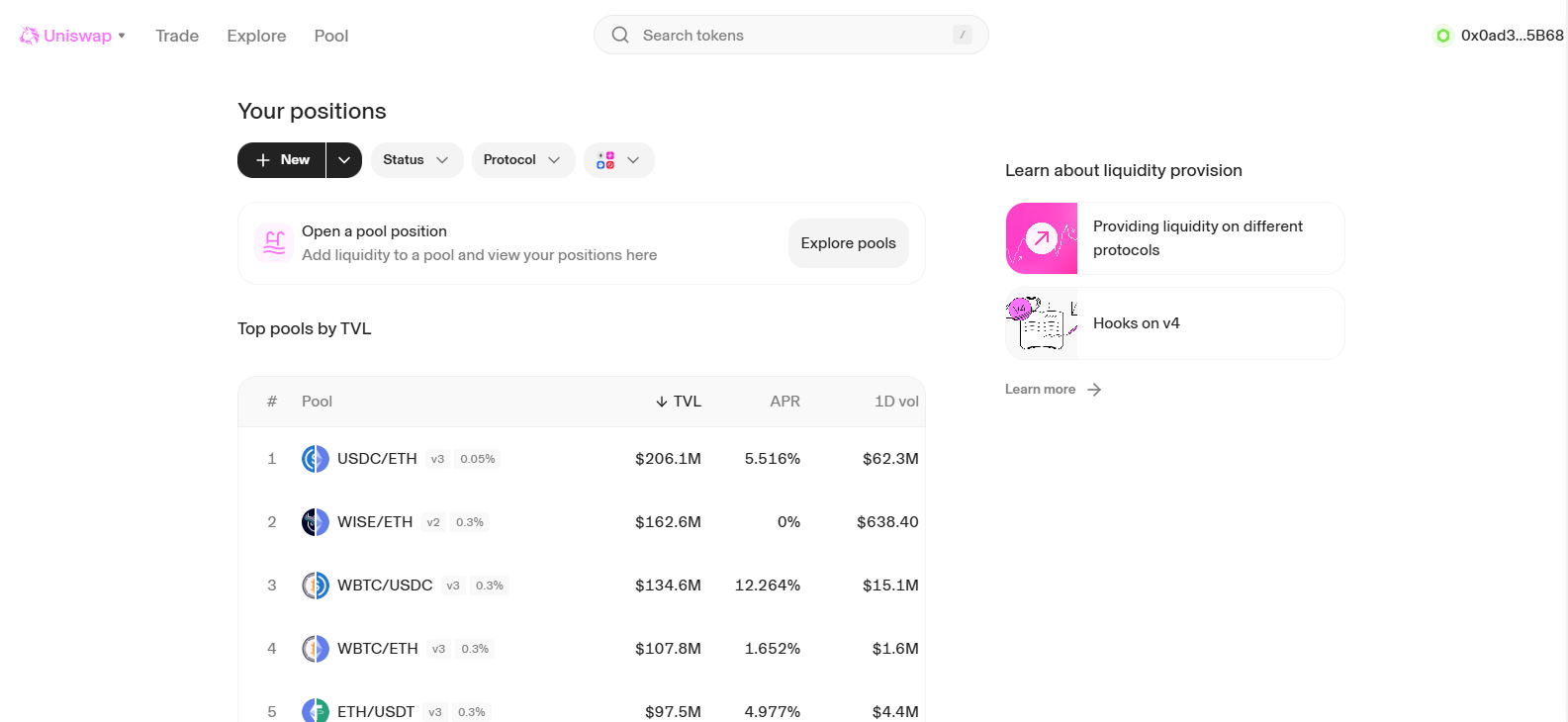
Task: Sort pools by APR column
Action: point(785,402)
